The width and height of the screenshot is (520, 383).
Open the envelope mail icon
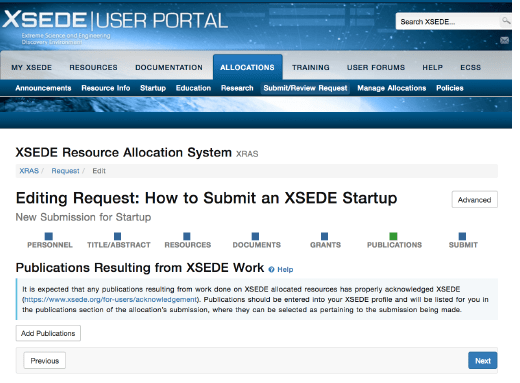pyautogui.click(x=504, y=40)
